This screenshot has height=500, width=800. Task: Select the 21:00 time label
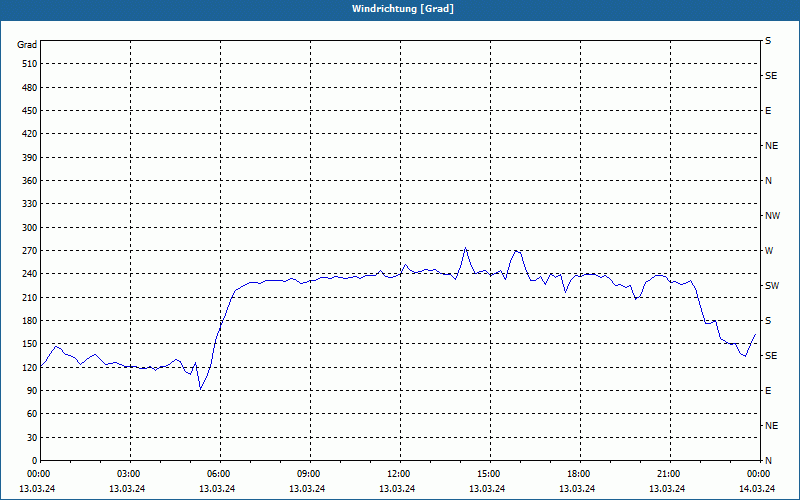(x=670, y=474)
